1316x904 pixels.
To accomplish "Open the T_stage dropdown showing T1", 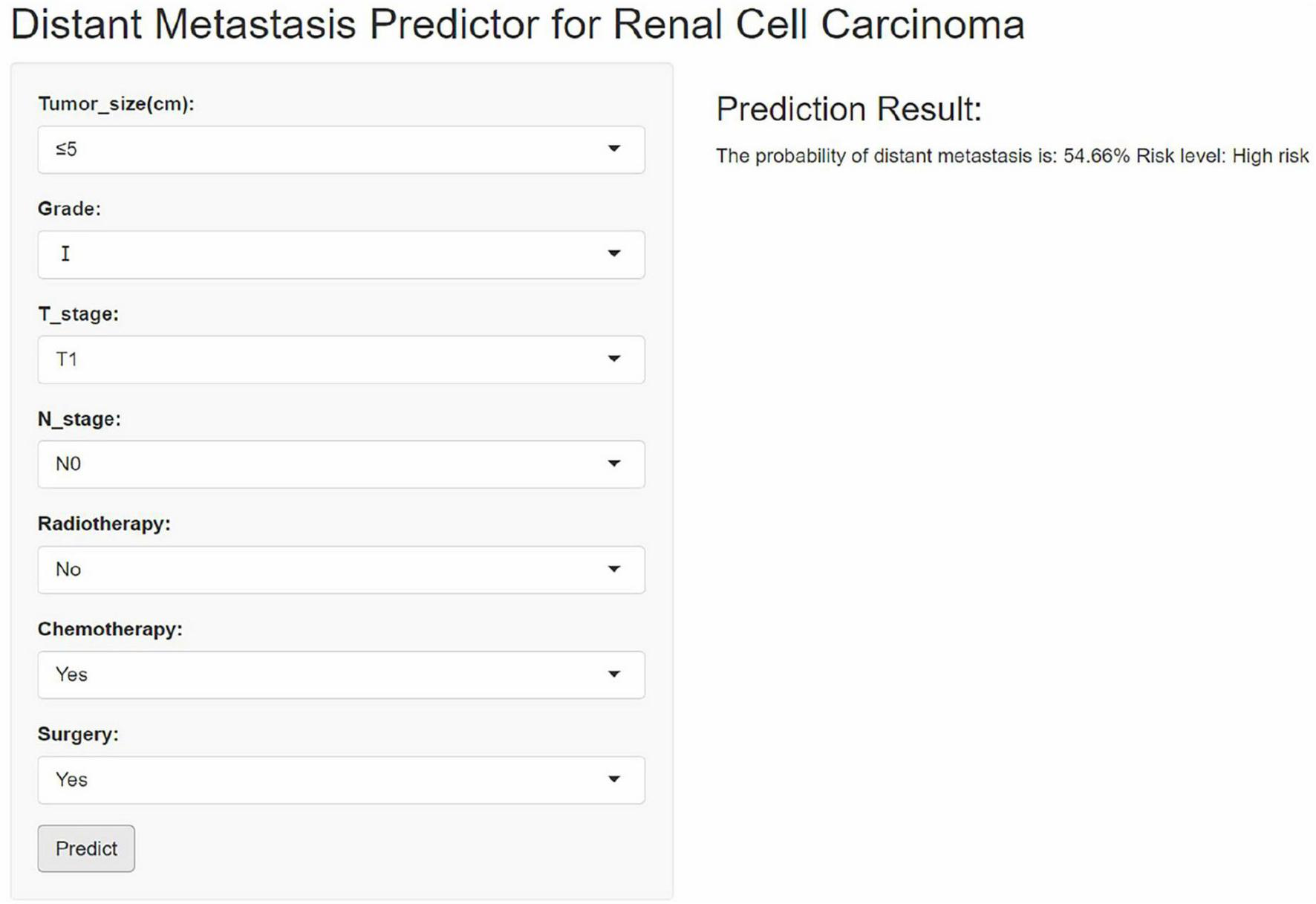I will click(341, 360).
